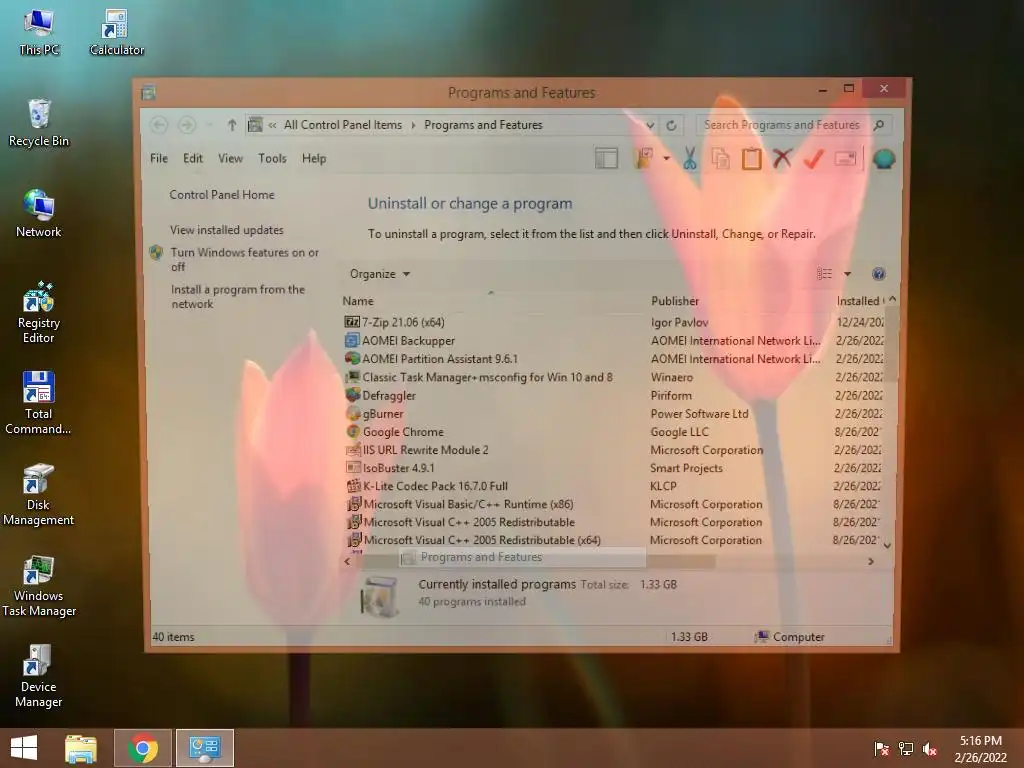1024x768 pixels.
Task: Select Registry Editor desktop icon
Action: [x=39, y=313]
